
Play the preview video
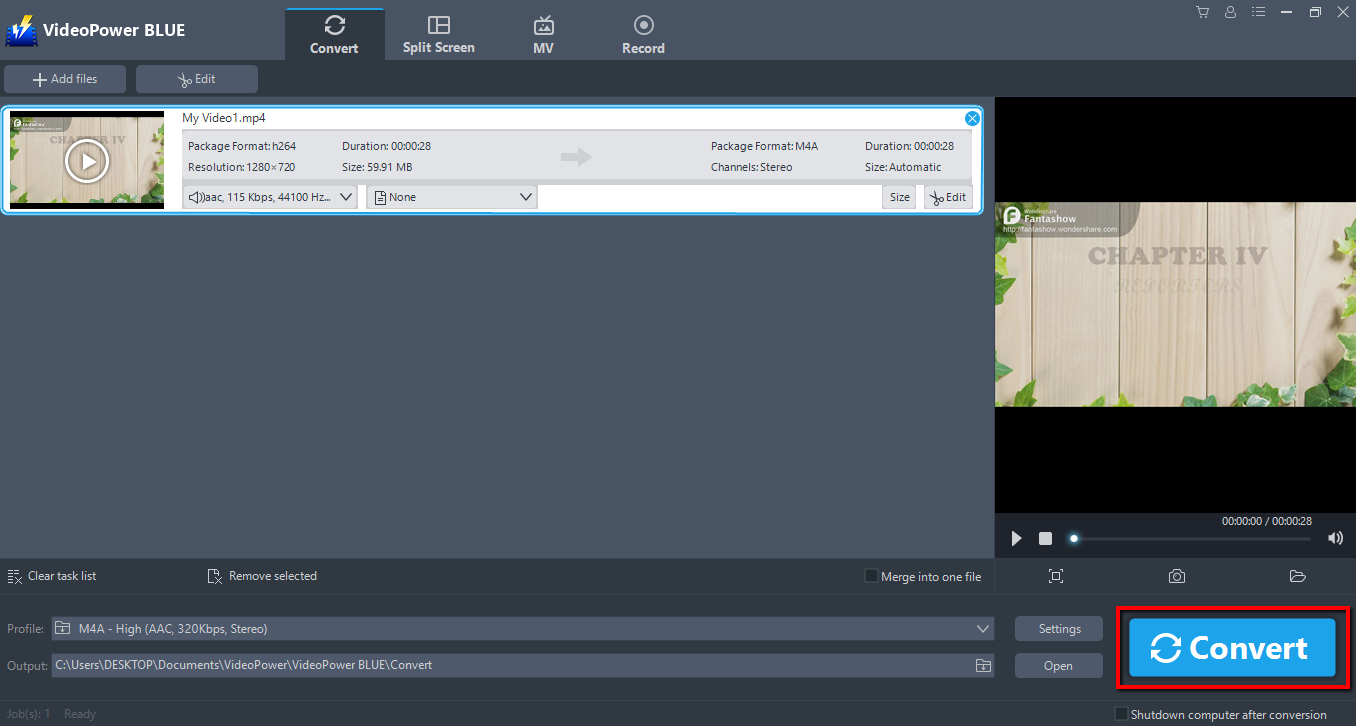[x=1017, y=539]
